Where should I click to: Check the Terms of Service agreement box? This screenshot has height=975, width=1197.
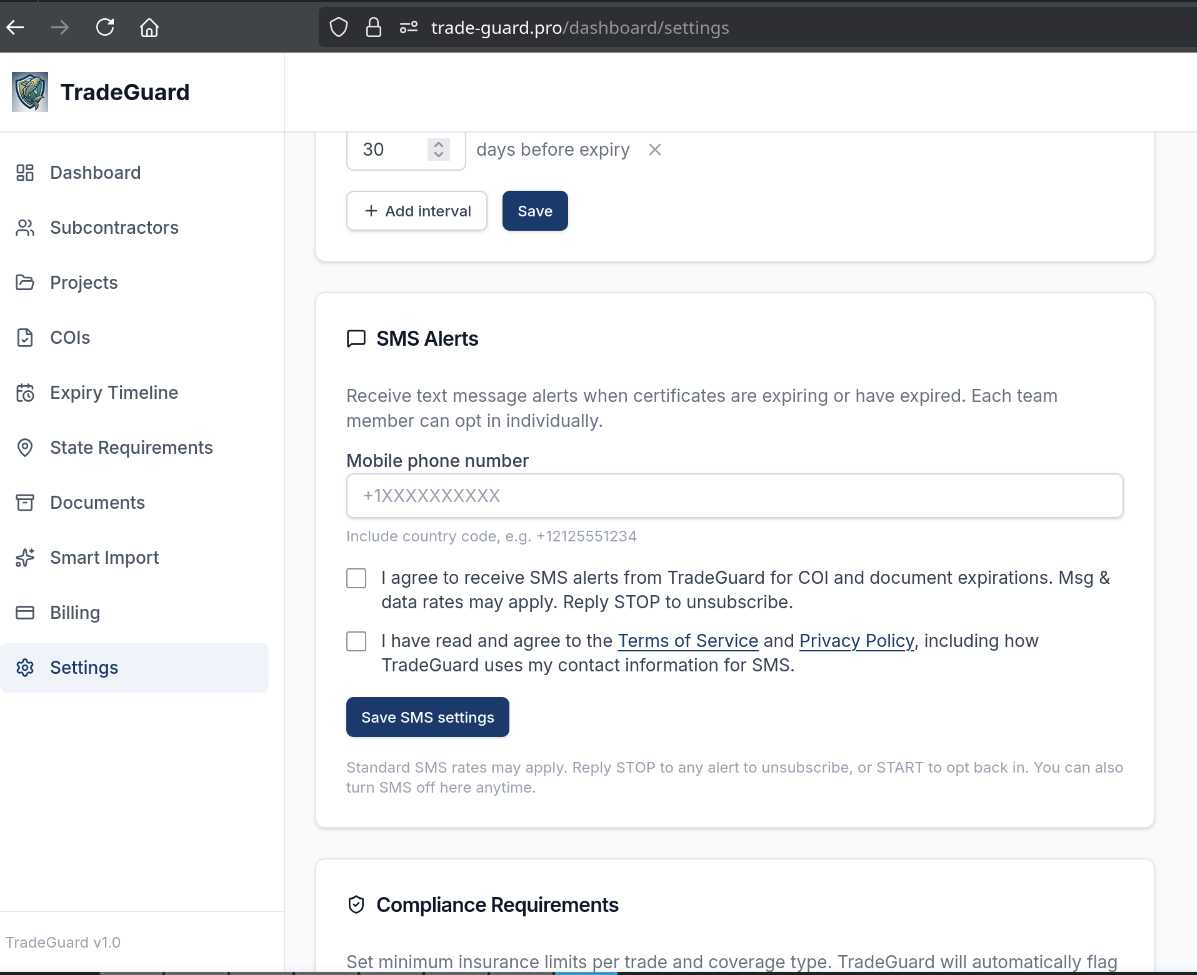[x=356, y=641]
